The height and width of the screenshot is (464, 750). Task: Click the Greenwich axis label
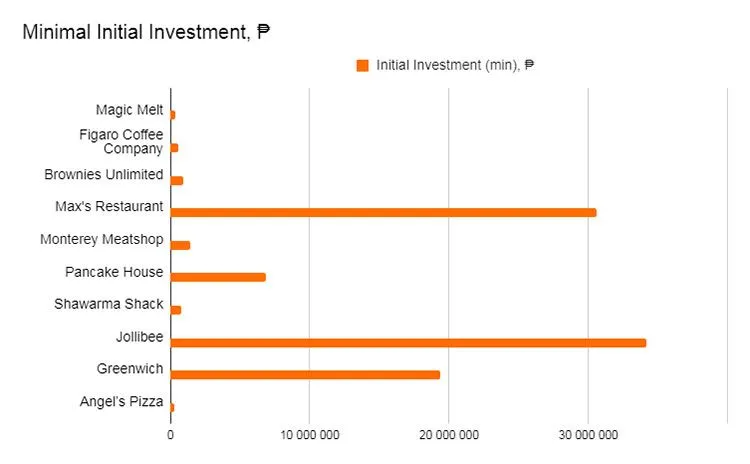130,369
